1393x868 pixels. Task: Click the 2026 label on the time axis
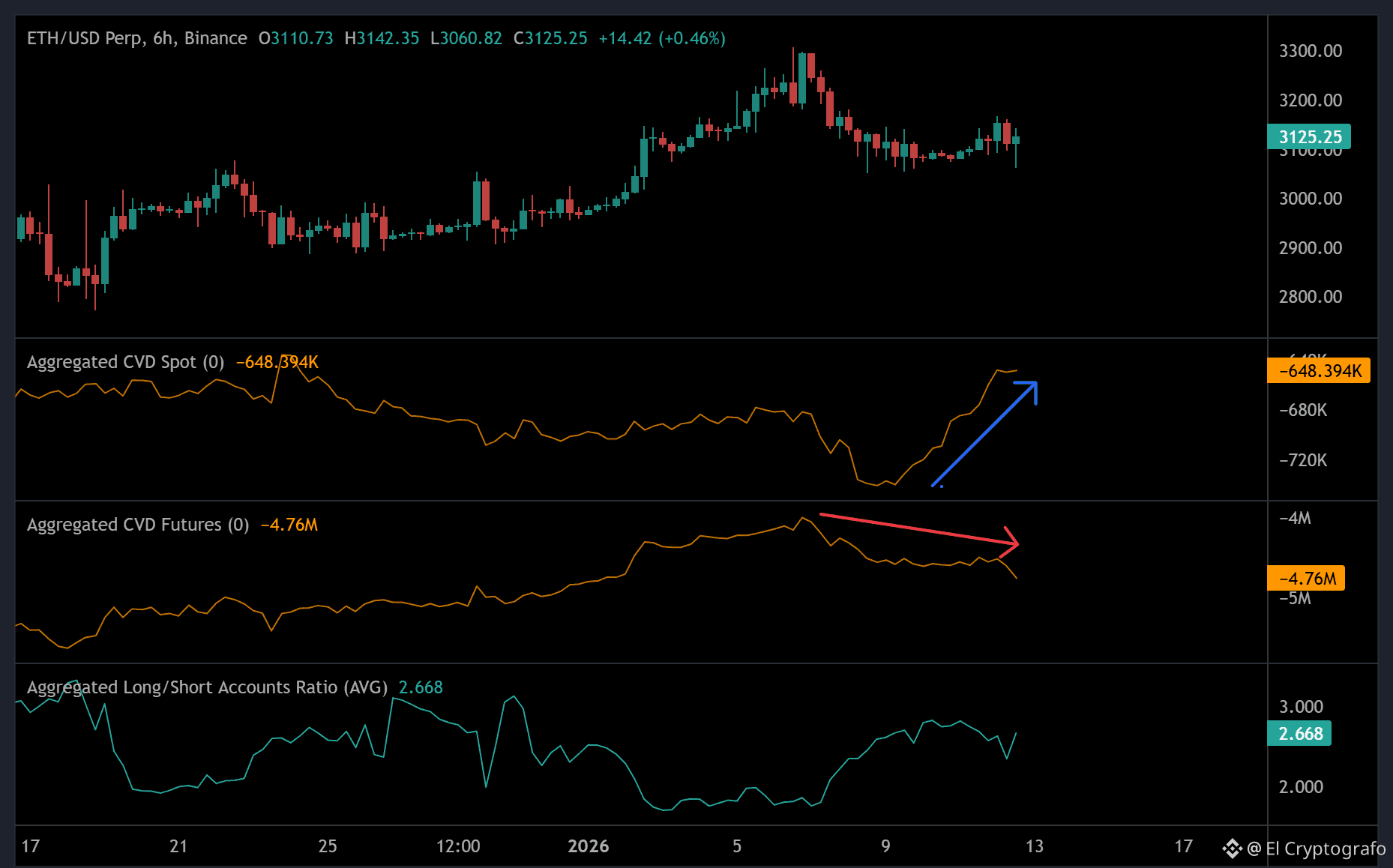pyautogui.click(x=588, y=846)
